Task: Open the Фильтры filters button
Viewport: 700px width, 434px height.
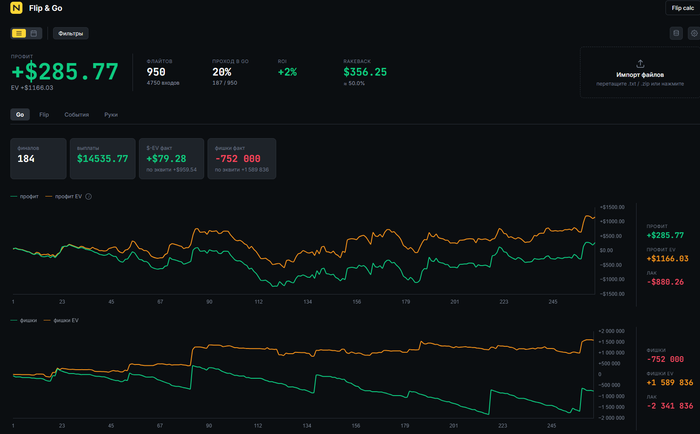Action: [x=71, y=33]
